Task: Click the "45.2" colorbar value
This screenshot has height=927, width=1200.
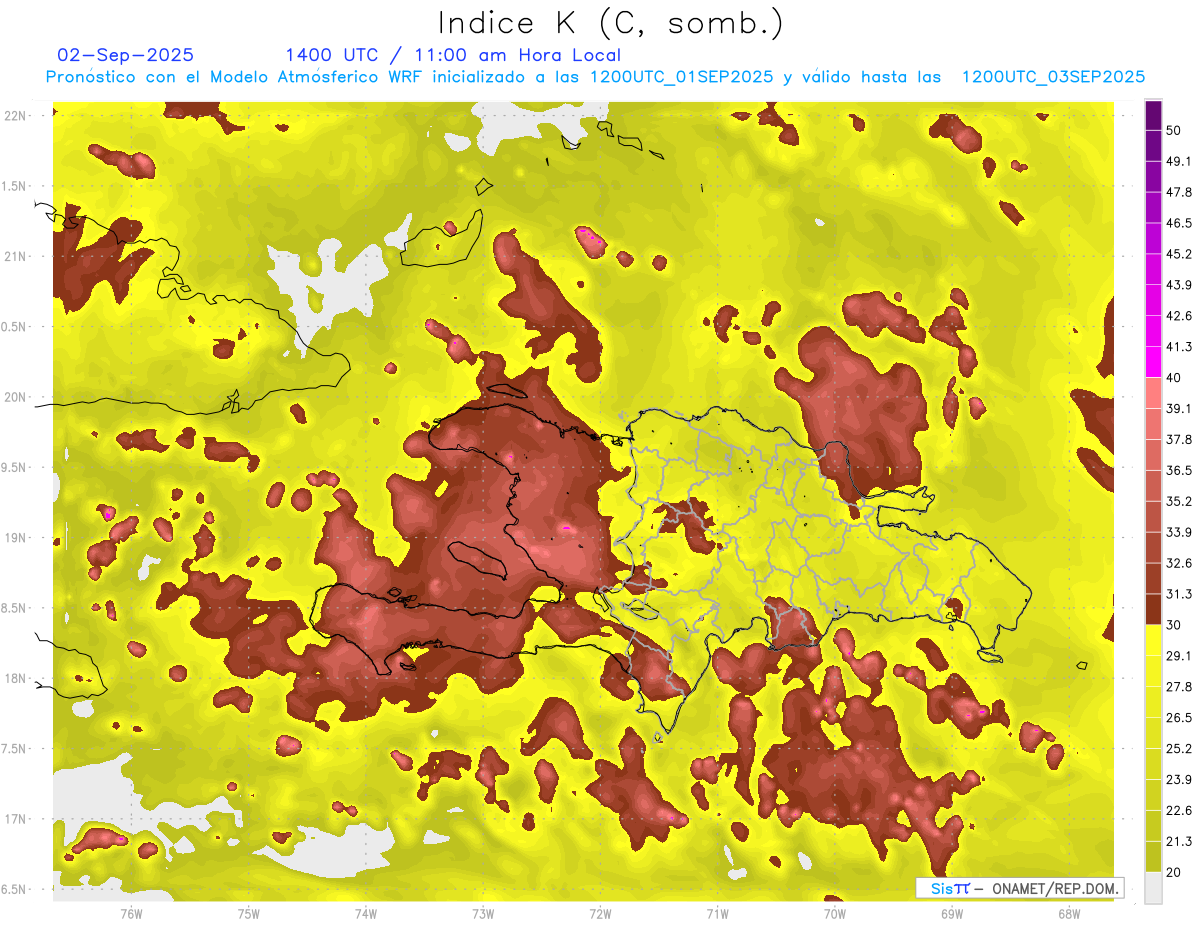Action: [1178, 254]
